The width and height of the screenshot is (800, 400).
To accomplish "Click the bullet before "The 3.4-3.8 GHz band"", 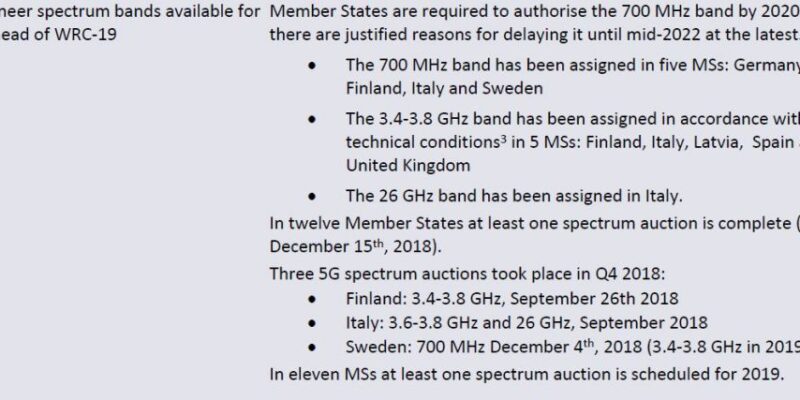I will pos(311,119).
